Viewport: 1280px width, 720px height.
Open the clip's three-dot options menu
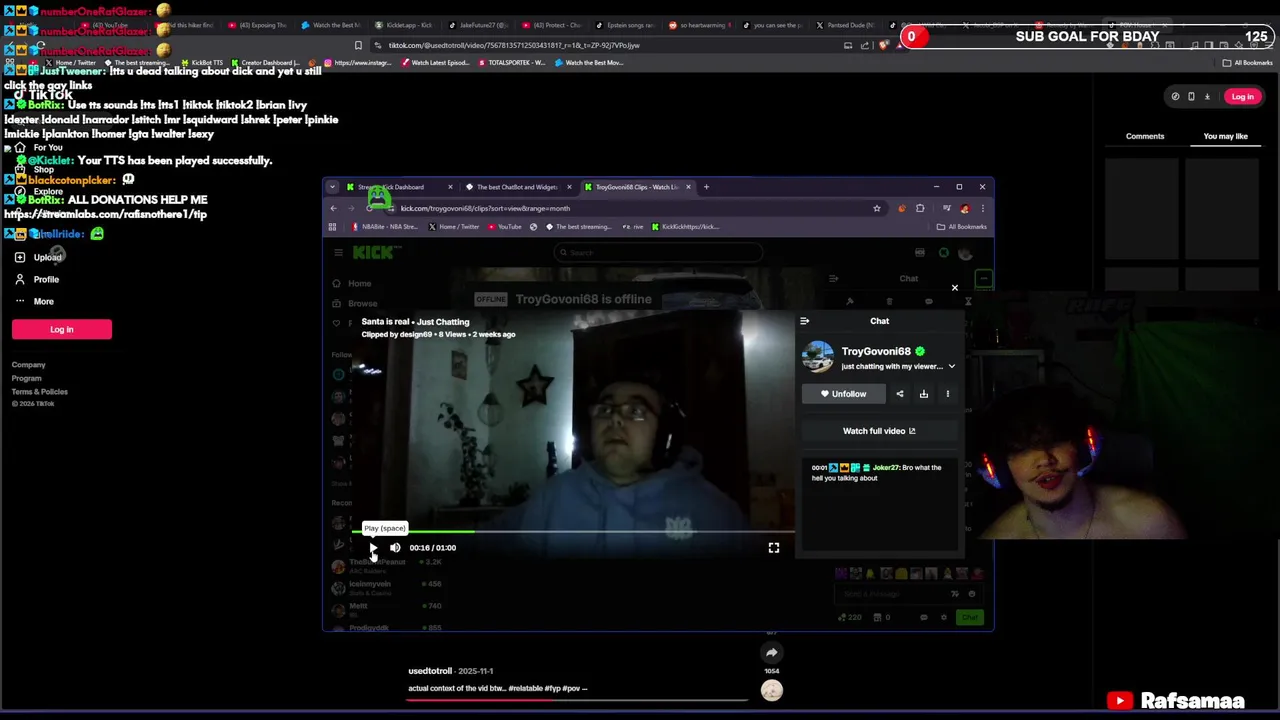[948, 394]
